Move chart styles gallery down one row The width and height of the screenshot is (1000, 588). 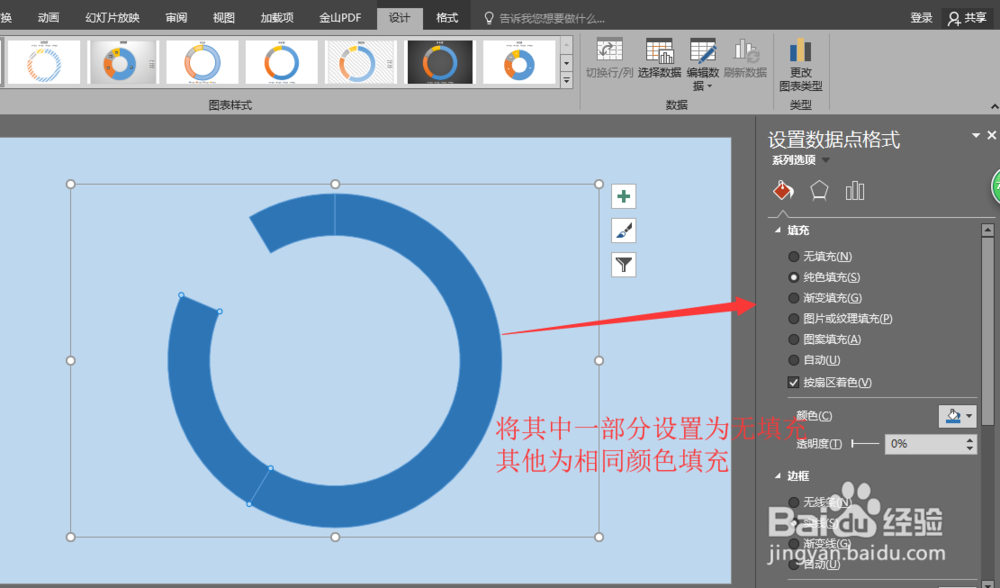point(566,63)
